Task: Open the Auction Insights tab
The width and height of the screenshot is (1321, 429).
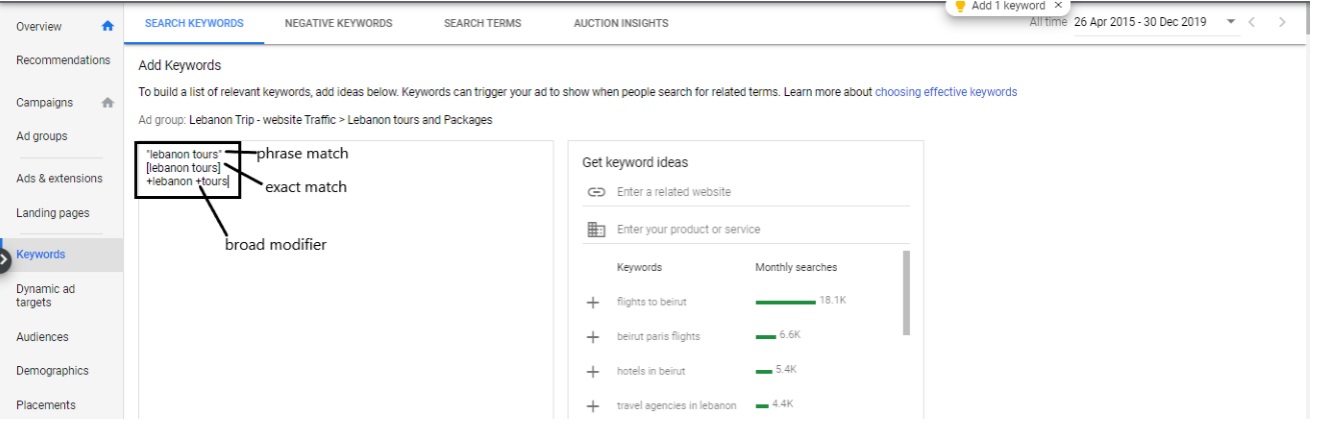Action: click(621, 23)
